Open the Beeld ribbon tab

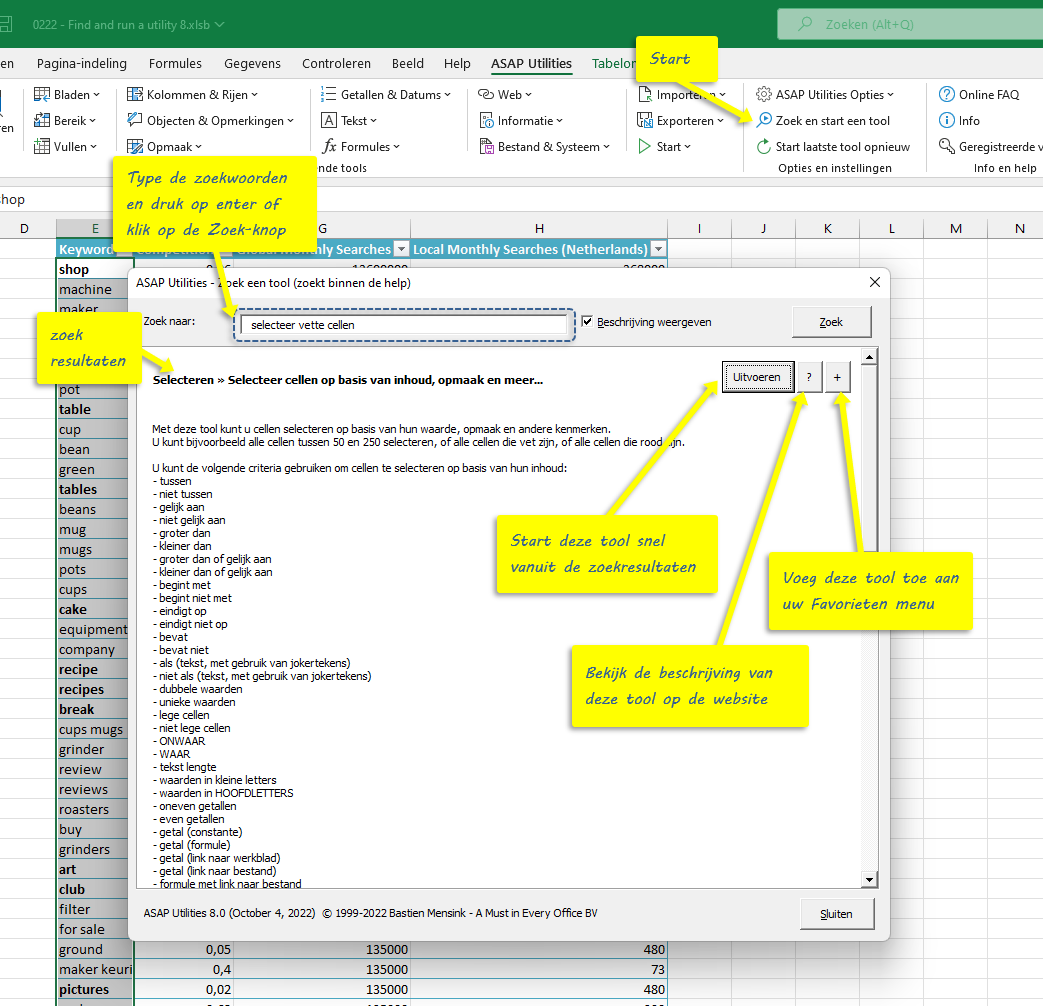(408, 63)
